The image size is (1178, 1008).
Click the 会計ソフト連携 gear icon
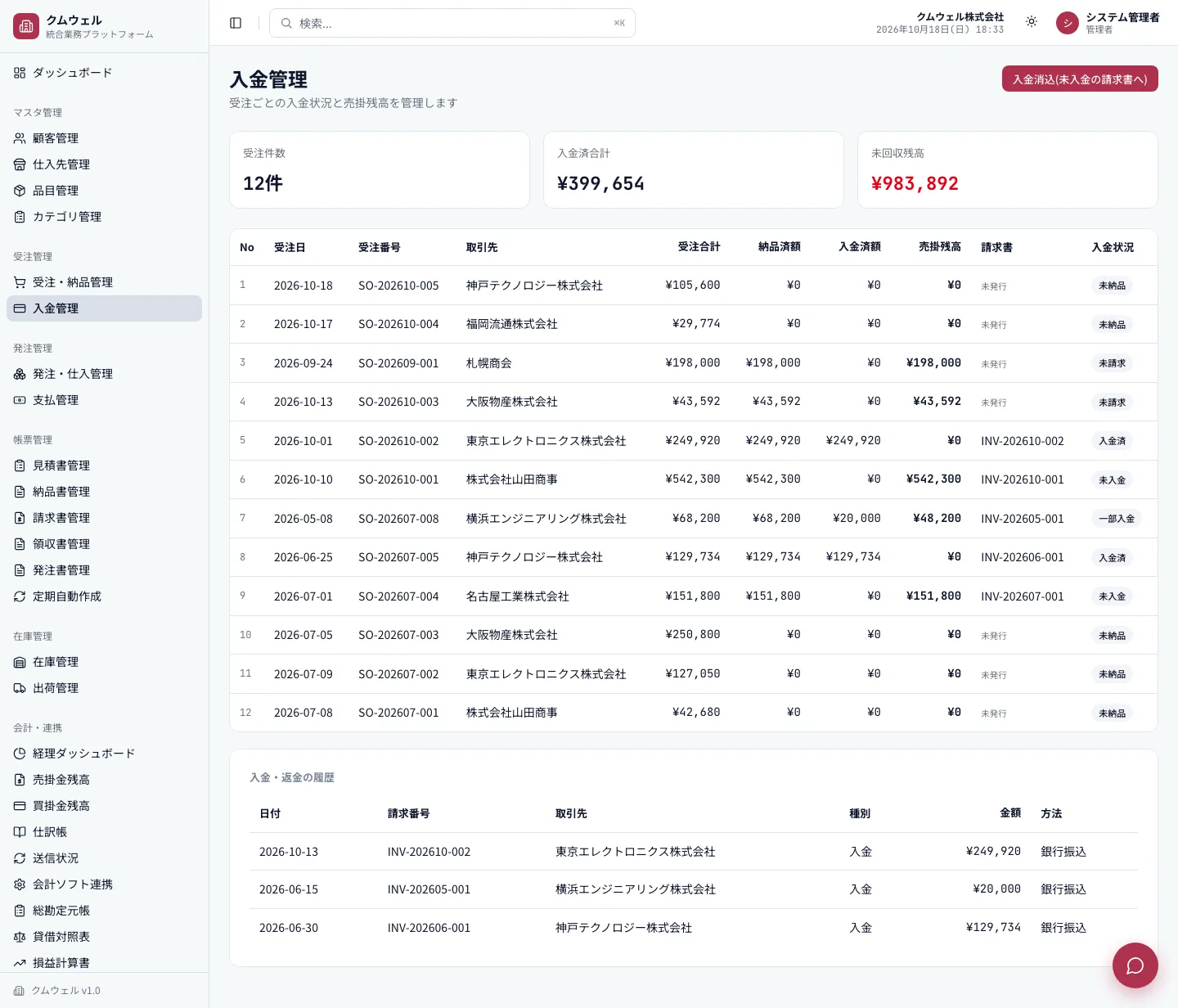click(x=20, y=884)
